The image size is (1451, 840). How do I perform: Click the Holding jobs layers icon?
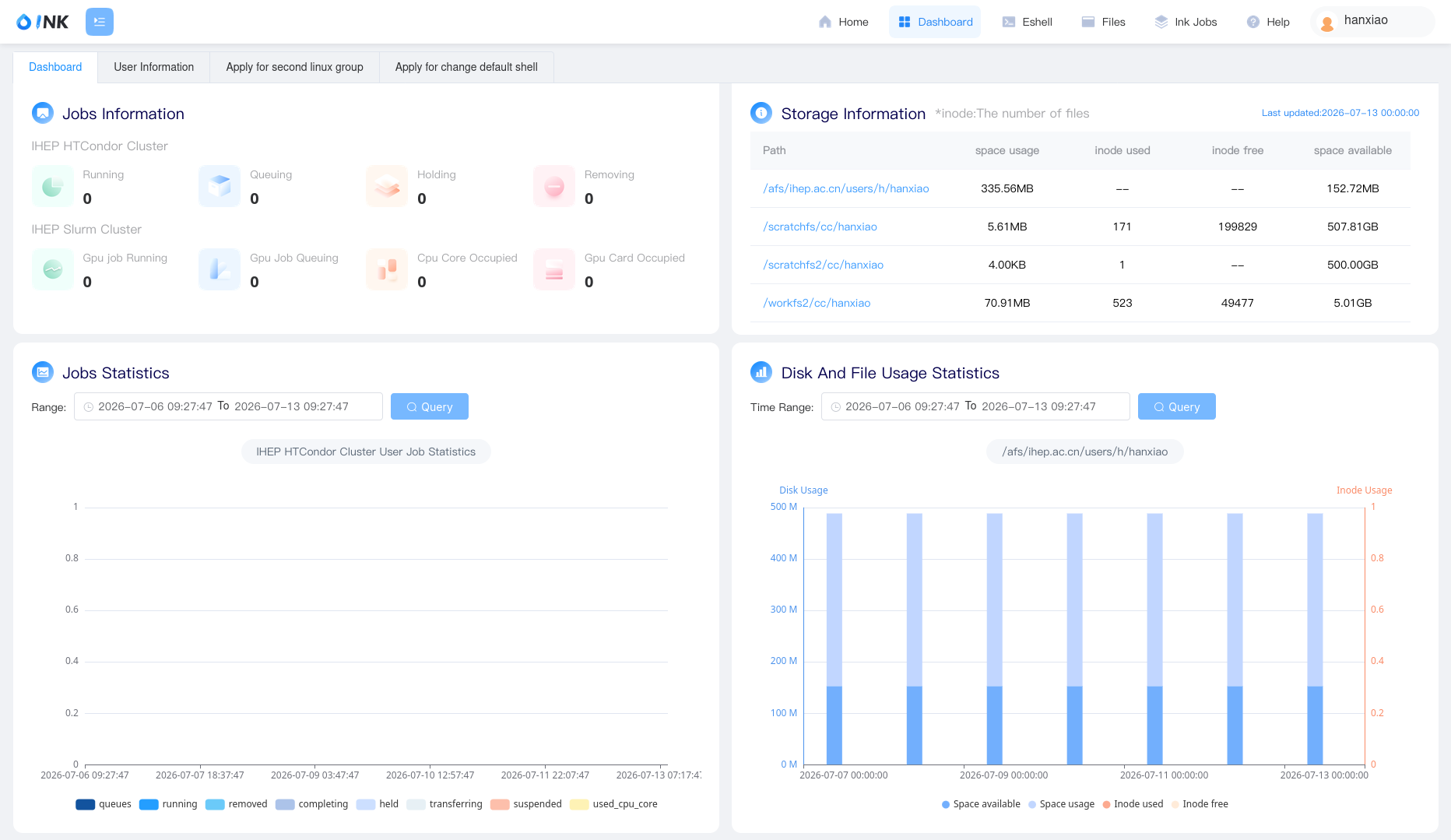click(x=387, y=186)
